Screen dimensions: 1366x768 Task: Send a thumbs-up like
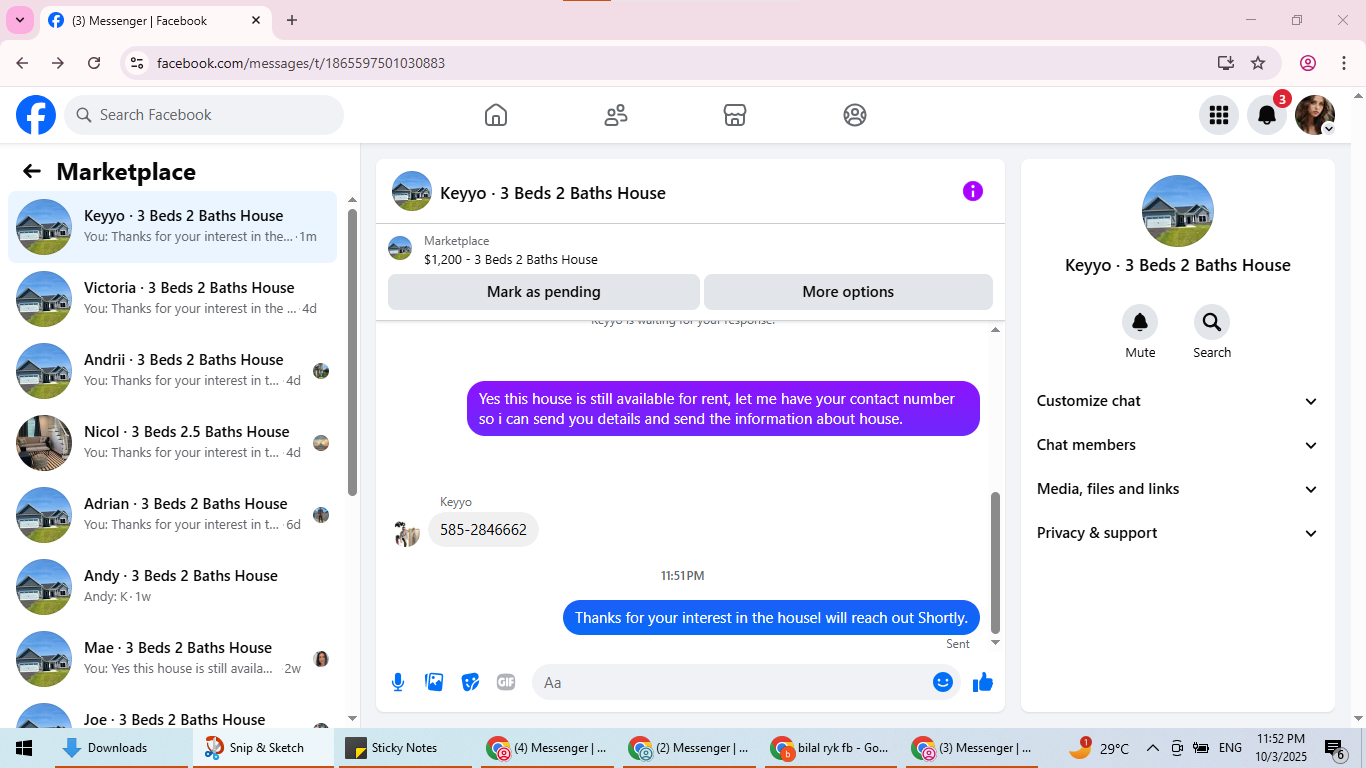tap(983, 682)
